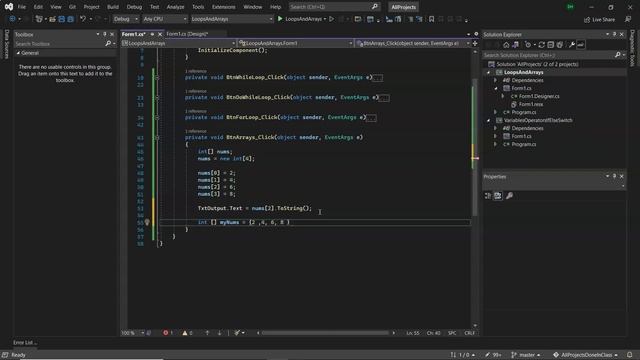640x360 pixels.
Task: Click the New Project toolbar icon
Action: (x=39, y=19)
